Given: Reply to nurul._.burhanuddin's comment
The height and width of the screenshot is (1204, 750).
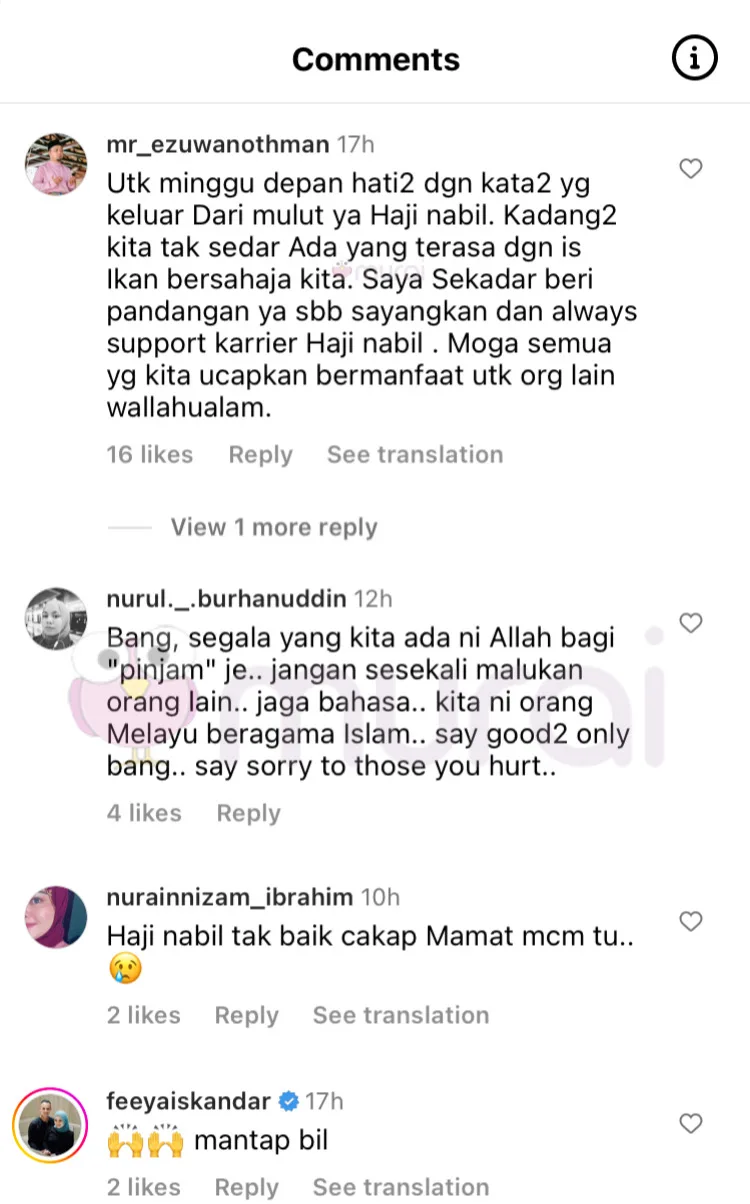Looking at the screenshot, I should (x=248, y=813).
